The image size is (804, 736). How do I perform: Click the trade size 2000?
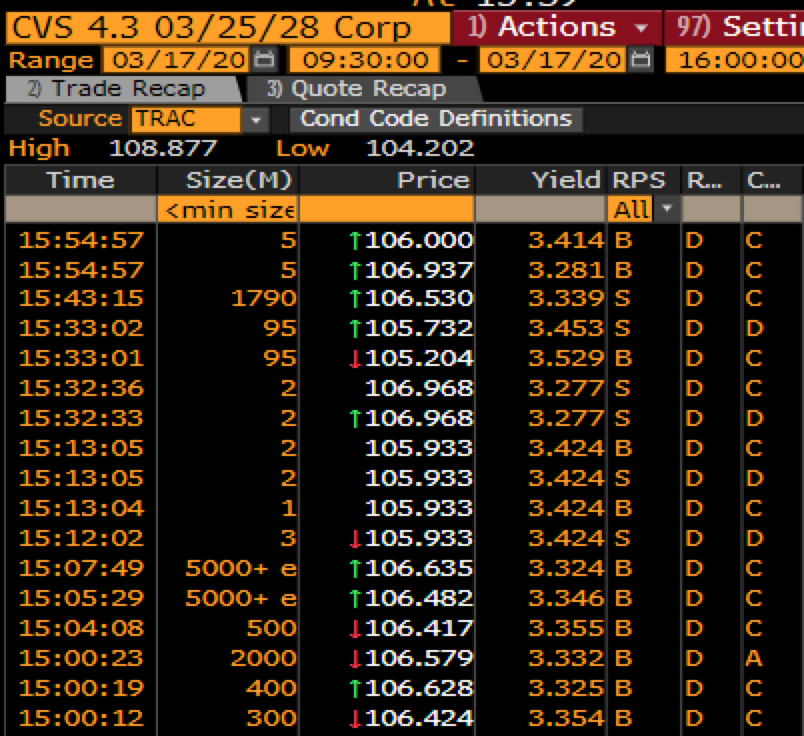coord(264,659)
